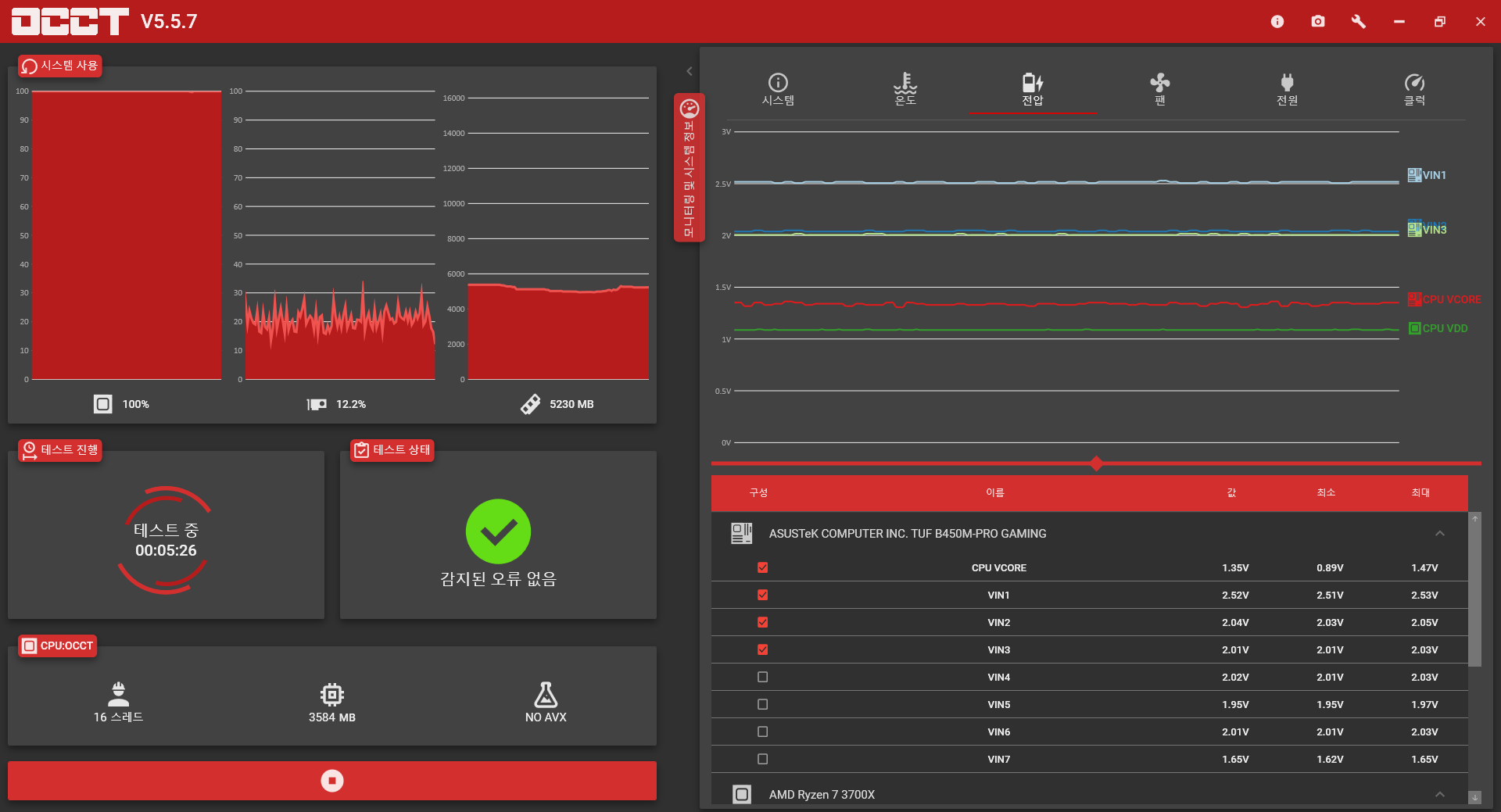This screenshot has width=1501, height=812.
Task: Click the OCCT logo in title bar
Action: click(x=70, y=22)
